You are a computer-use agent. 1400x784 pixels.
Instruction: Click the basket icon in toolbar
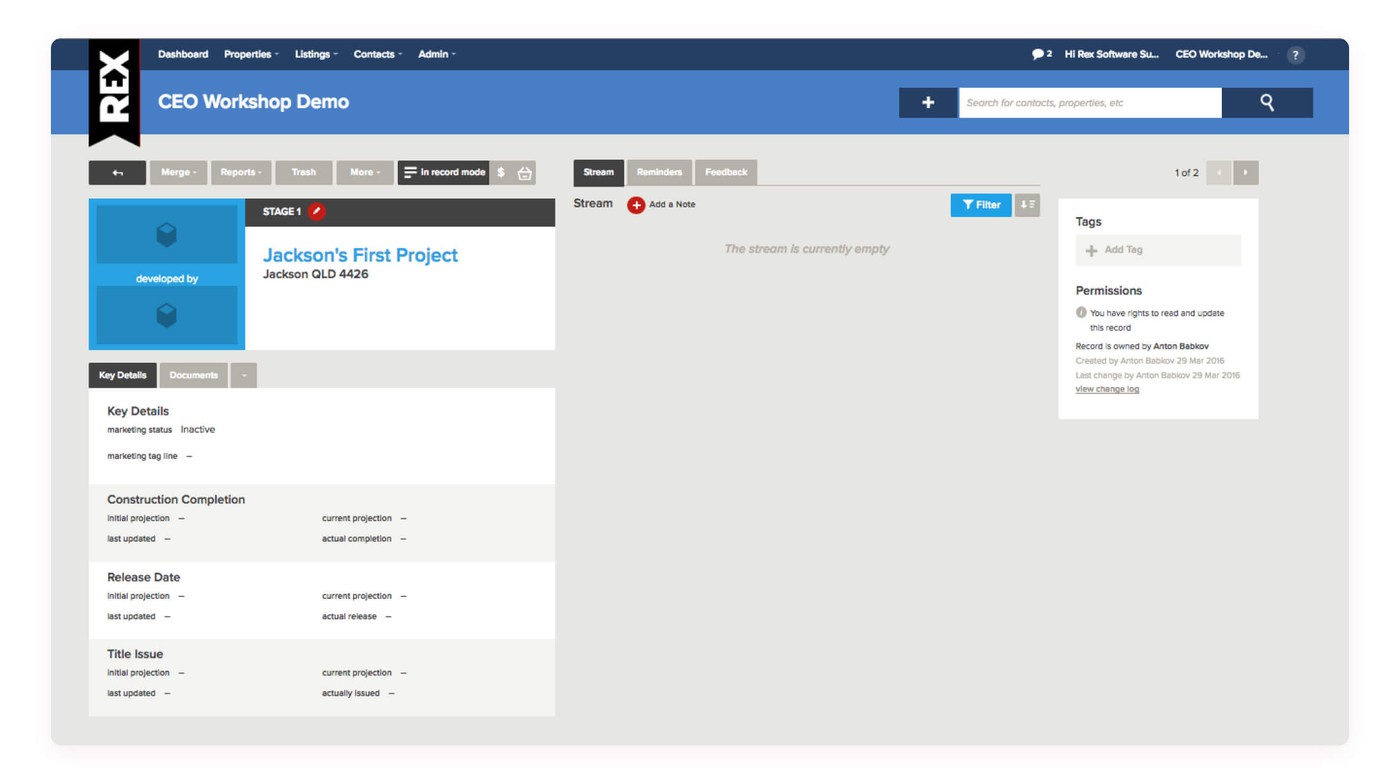tap(524, 173)
